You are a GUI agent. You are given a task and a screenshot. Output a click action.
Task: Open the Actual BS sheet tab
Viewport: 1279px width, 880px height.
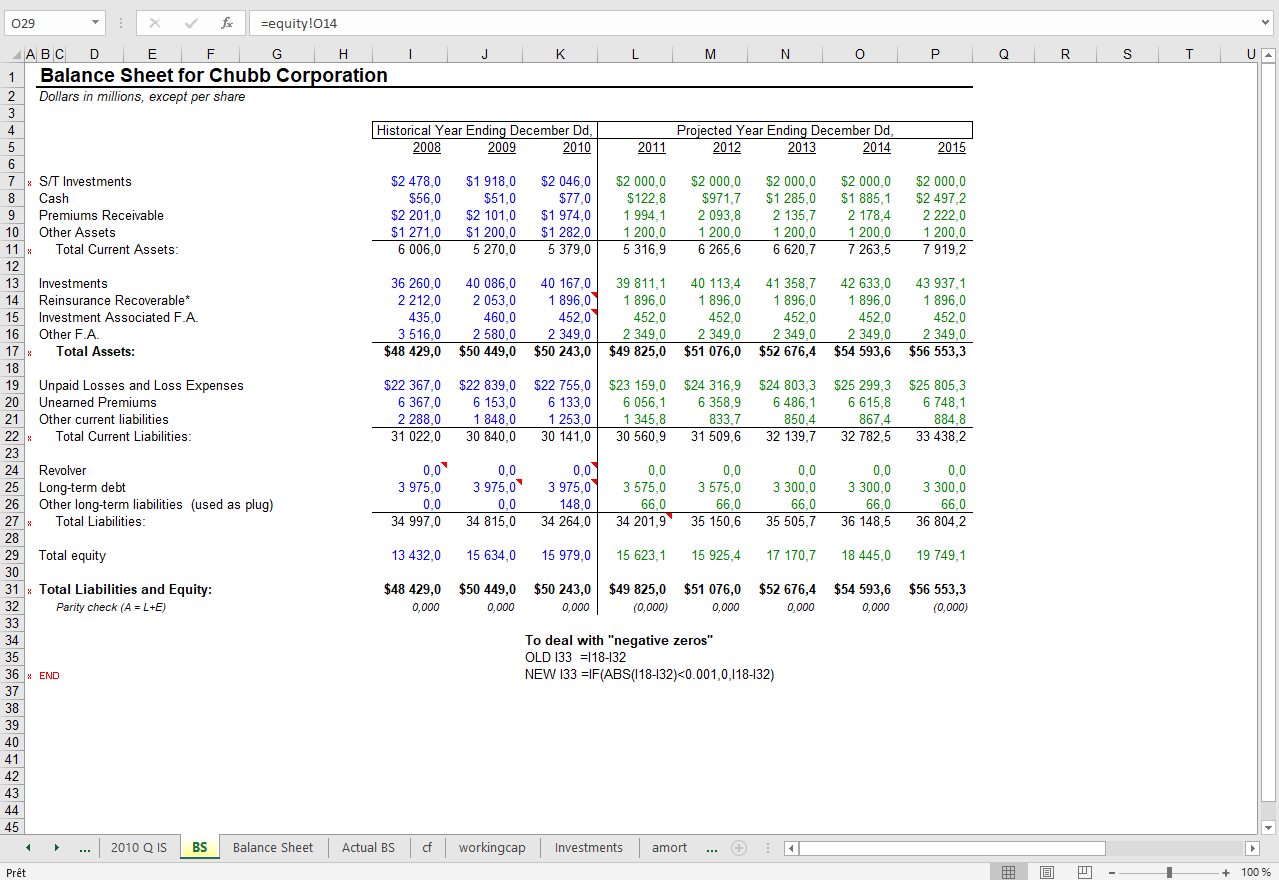(368, 847)
